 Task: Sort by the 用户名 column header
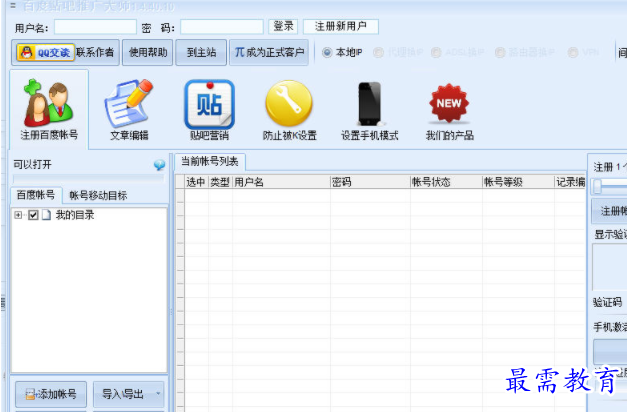281,182
